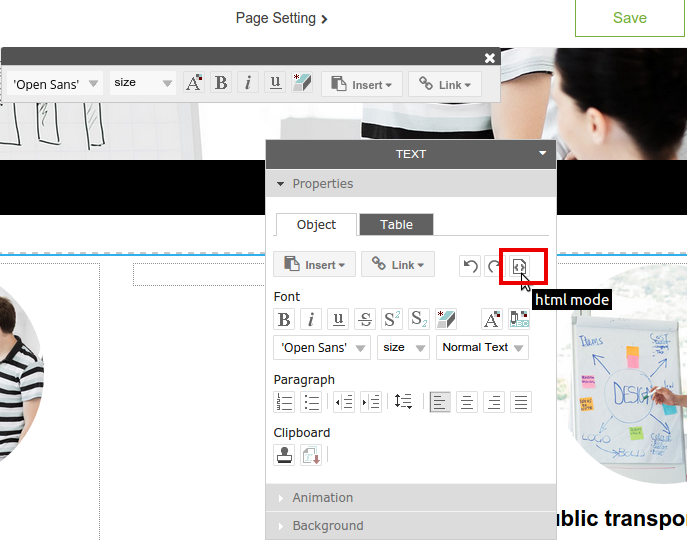
Task: Click the paste as text icon
Action: (311, 455)
